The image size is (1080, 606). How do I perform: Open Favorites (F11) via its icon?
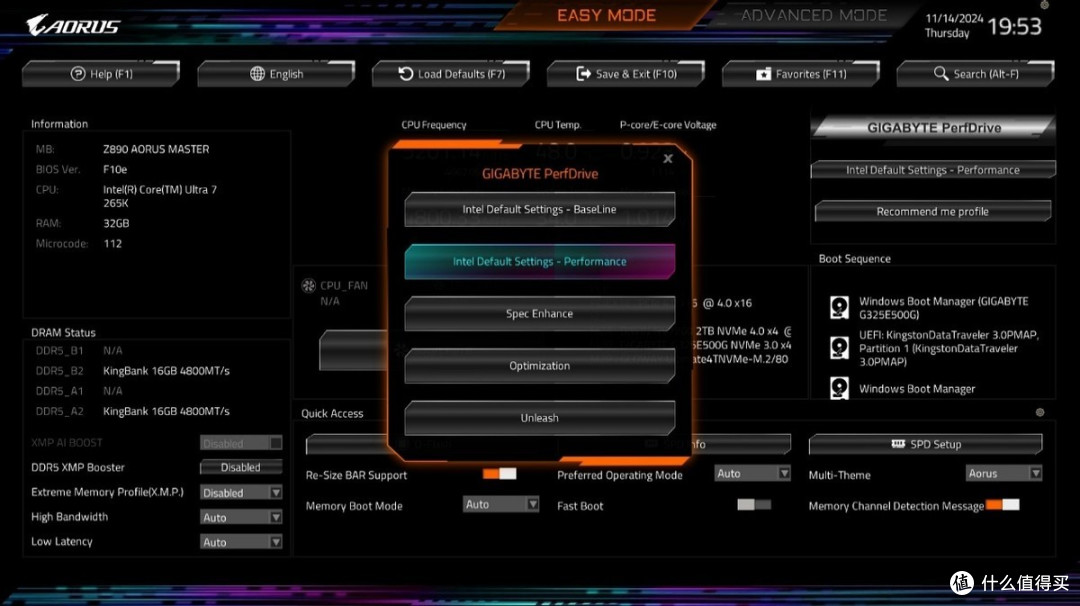[x=764, y=74]
